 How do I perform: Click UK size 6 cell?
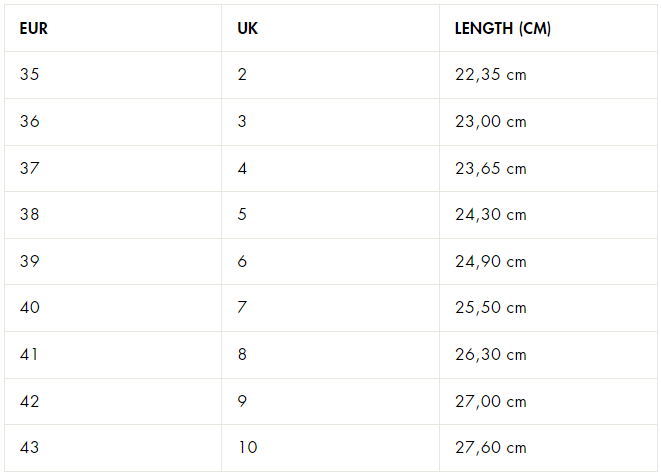click(x=242, y=261)
